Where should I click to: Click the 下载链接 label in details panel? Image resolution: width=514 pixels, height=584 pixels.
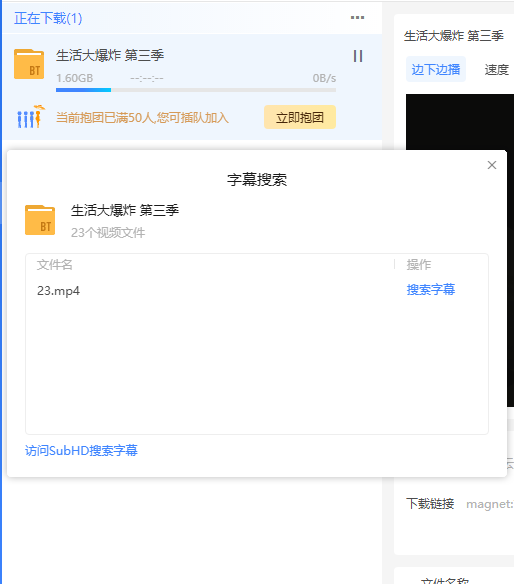click(x=430, y=504)
